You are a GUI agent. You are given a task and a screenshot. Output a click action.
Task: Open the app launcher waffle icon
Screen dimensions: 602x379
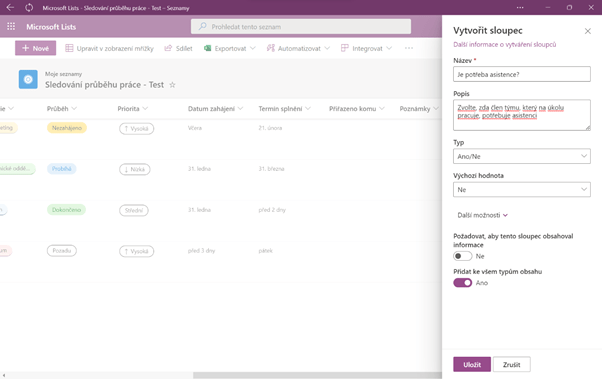[x=11, y=26]
